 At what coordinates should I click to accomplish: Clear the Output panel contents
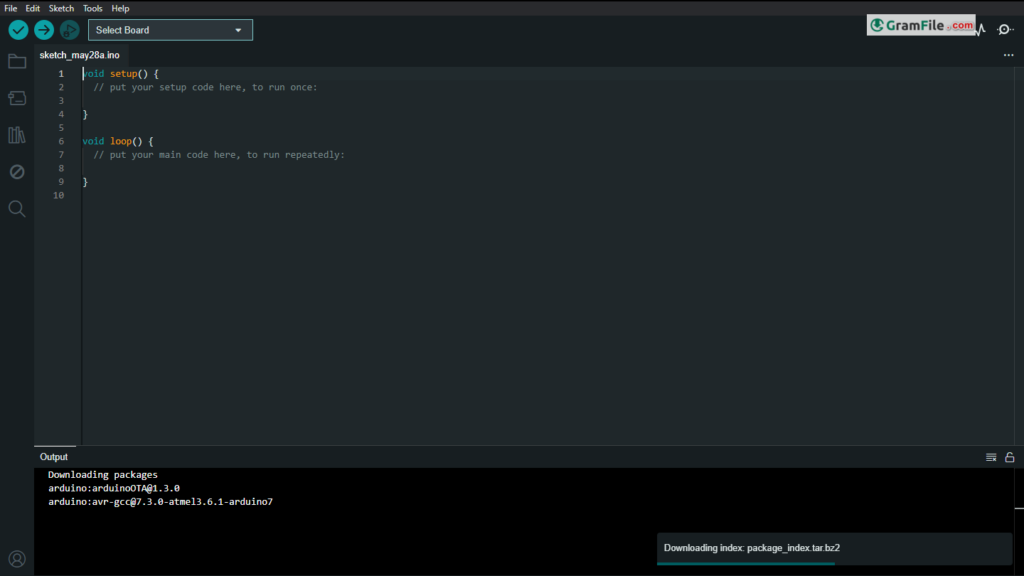click(x=991, y=457)
